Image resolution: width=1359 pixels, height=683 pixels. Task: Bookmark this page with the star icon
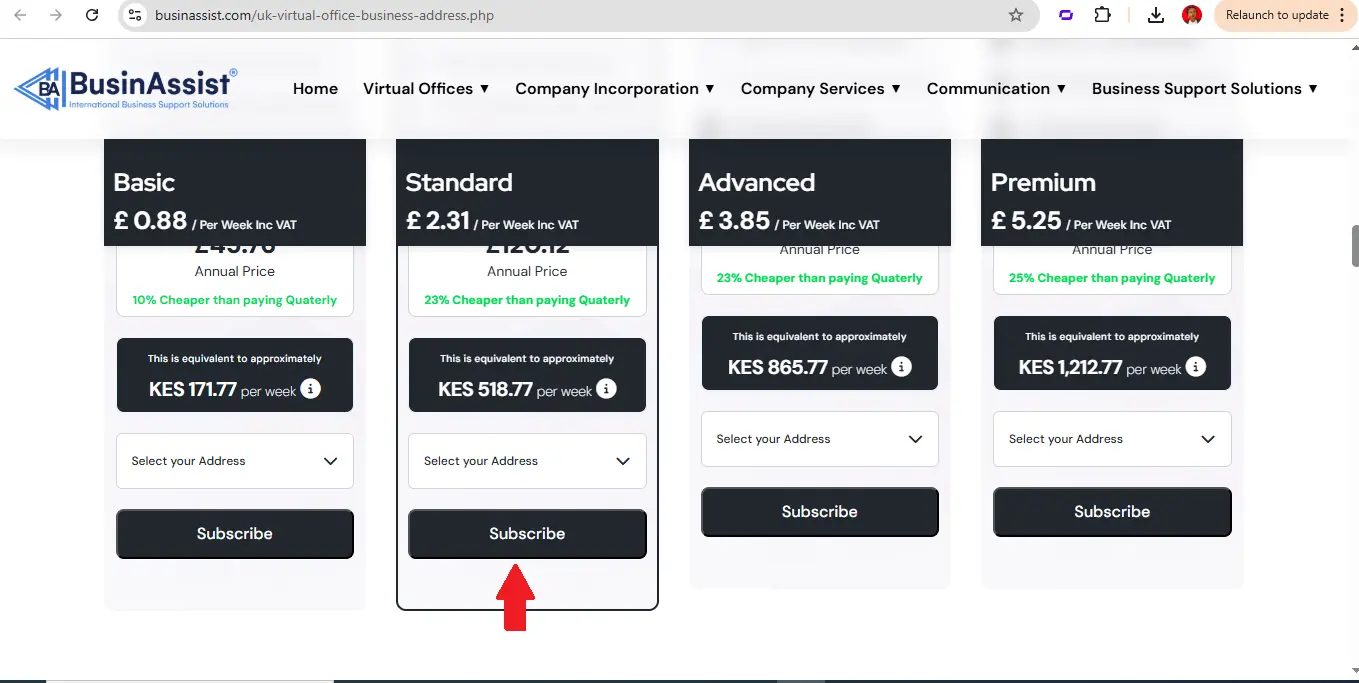[x=1016, y=15]
